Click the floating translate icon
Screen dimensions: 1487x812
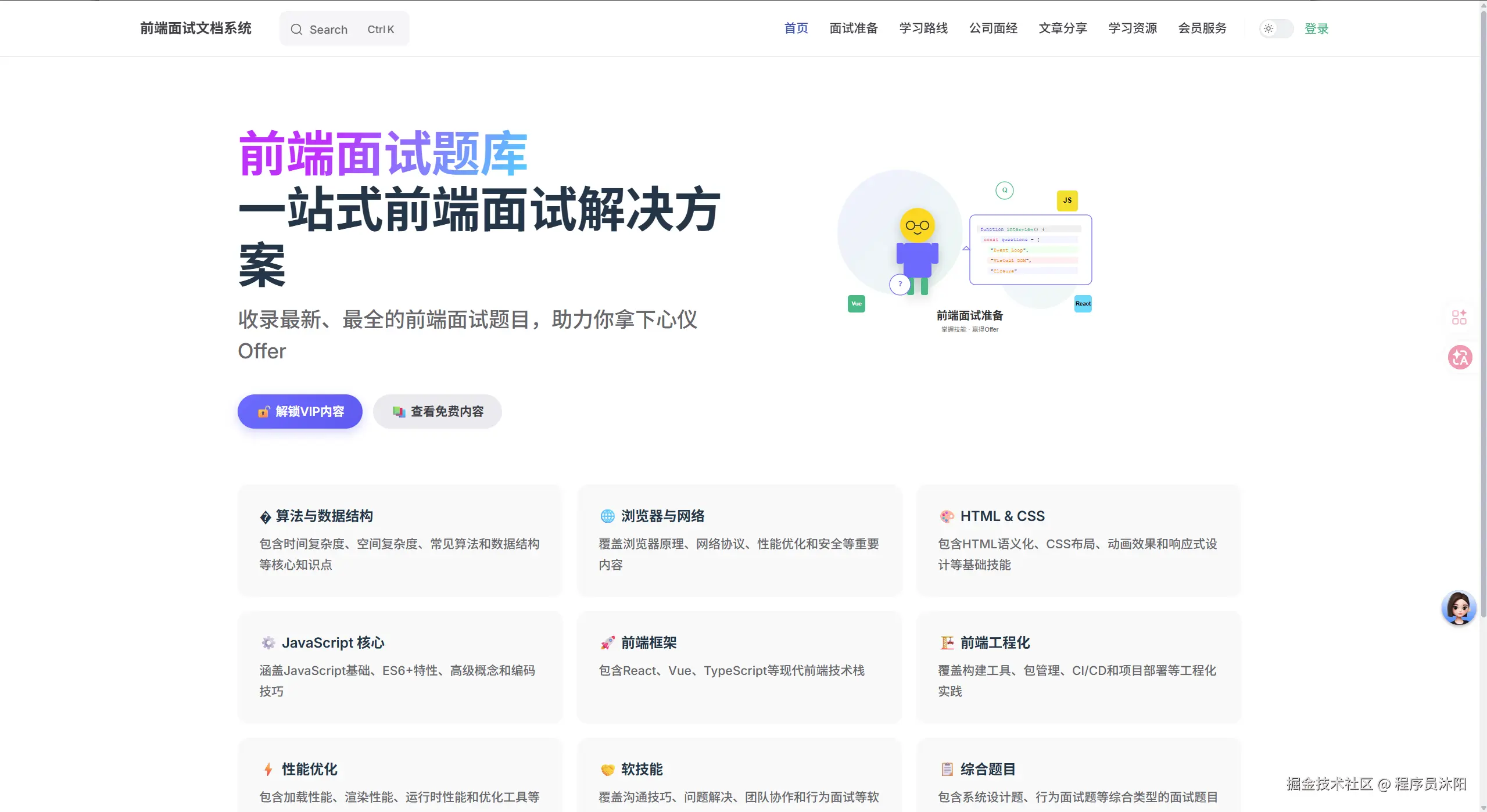click(1460, 357)
